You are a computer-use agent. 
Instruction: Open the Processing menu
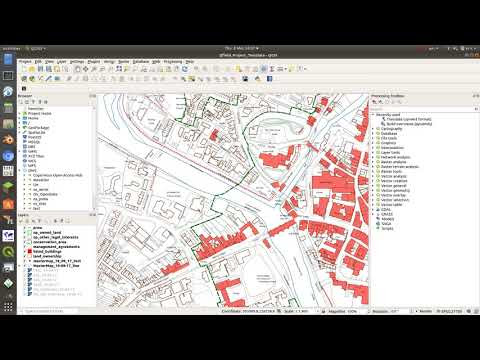coord(173,62)
